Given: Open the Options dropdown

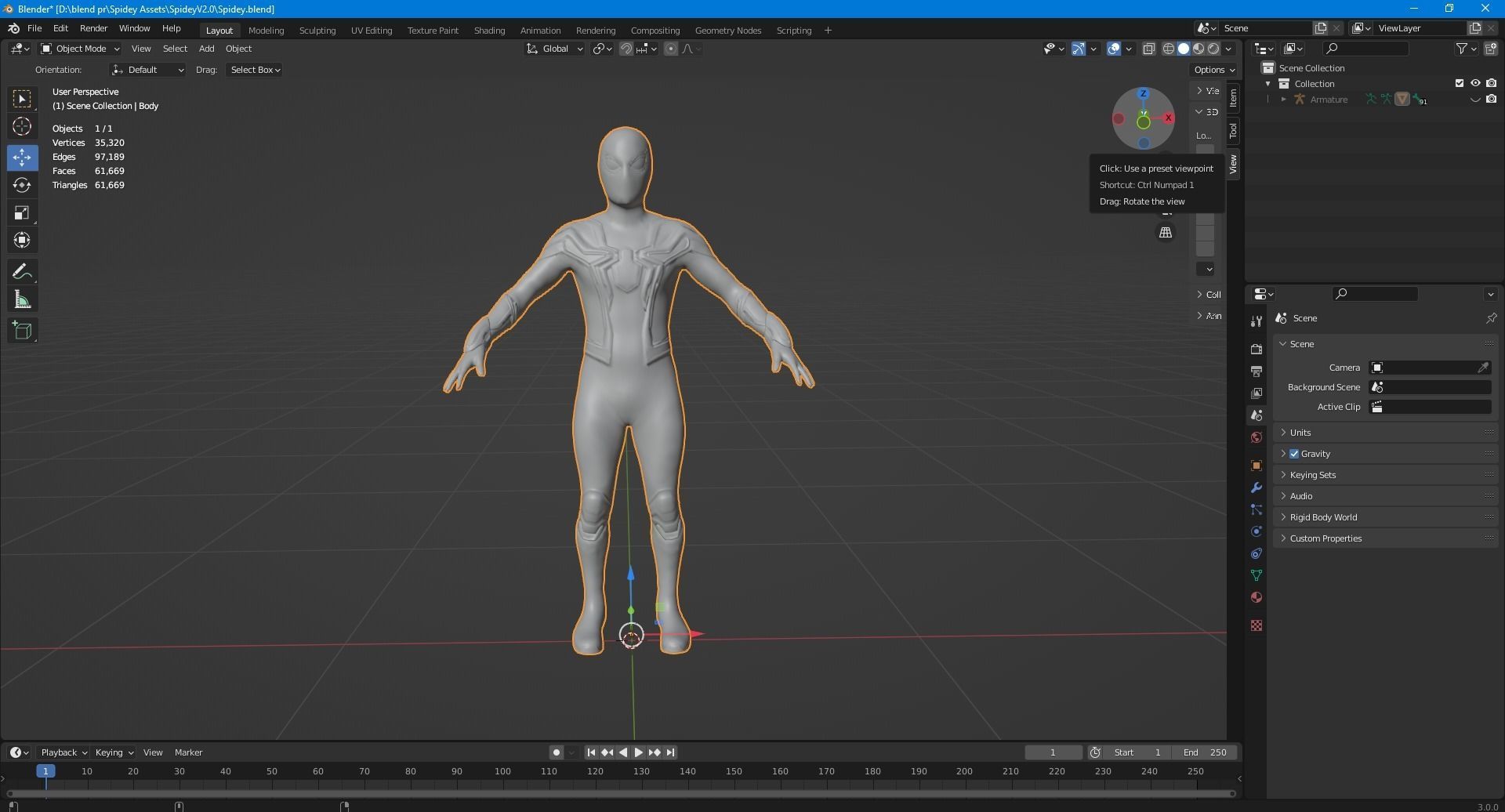Looking at the screenshot, I should click(1214, 70).
